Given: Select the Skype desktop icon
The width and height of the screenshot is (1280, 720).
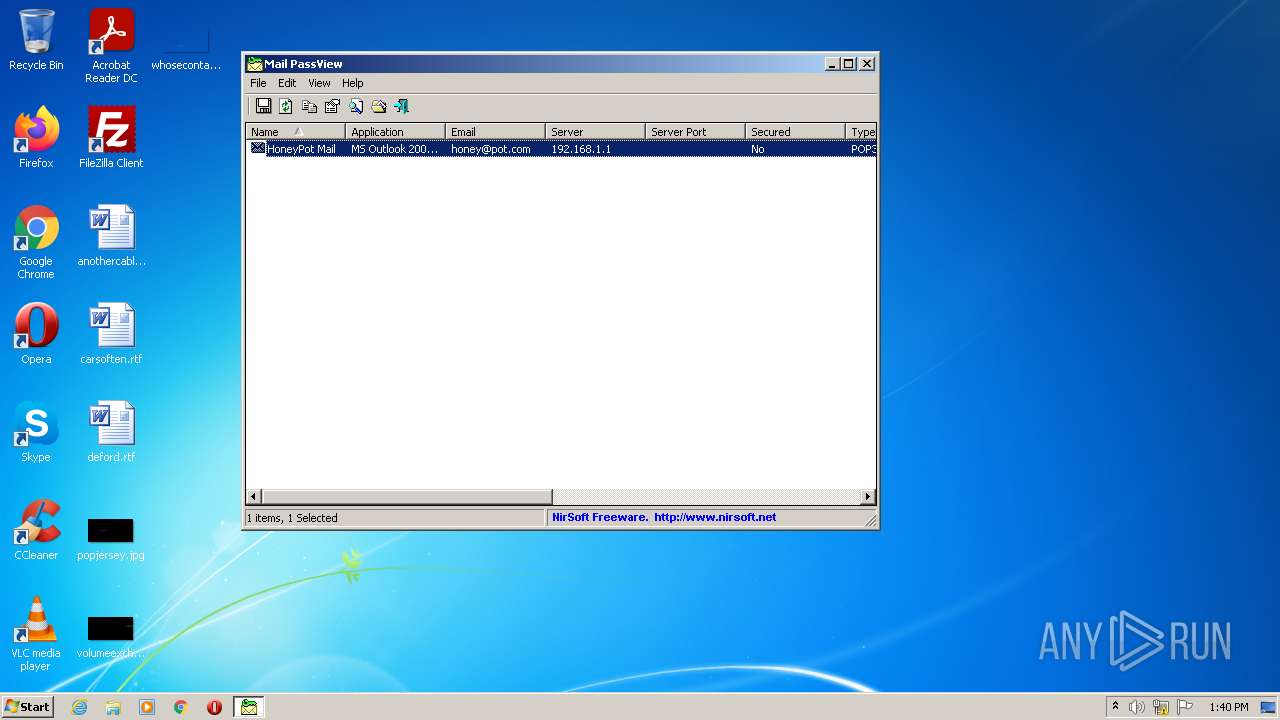Looking at the screenshot, I should [x=36, y=432].
